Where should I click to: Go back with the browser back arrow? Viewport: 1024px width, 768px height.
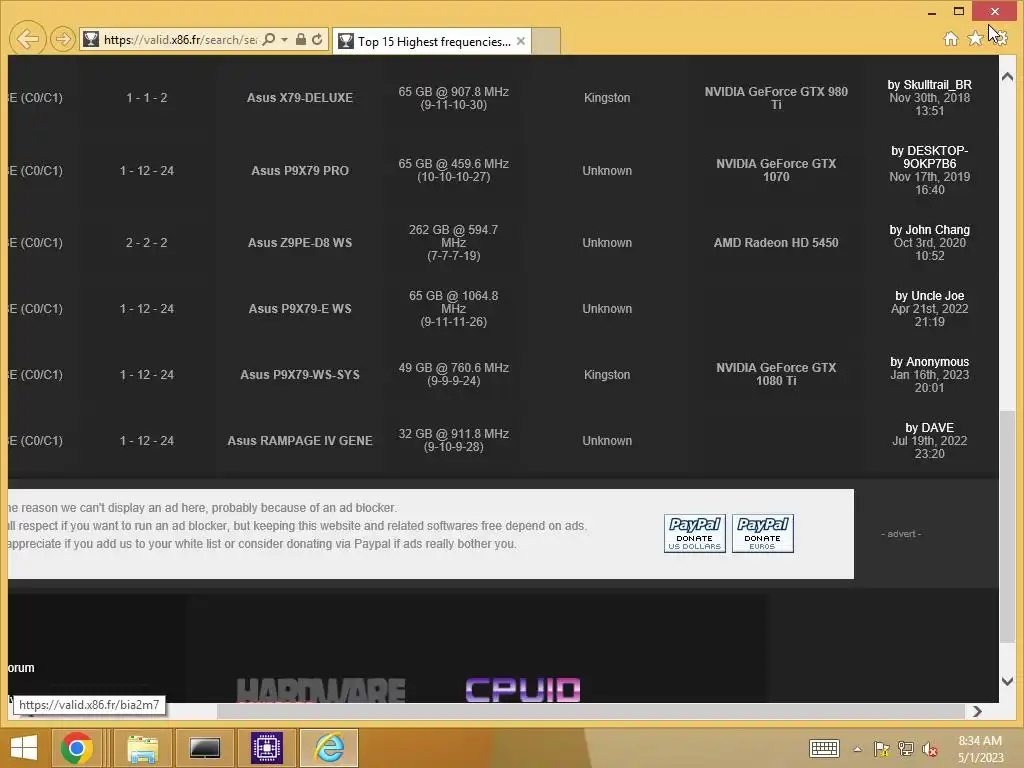pos(27,39)
